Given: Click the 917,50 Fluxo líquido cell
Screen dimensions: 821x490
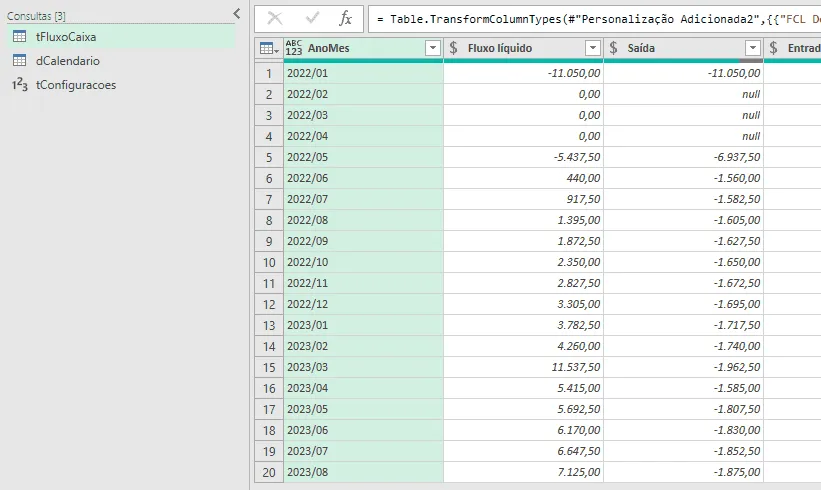Looking at the screenshot, I should (x=524, y=199).
